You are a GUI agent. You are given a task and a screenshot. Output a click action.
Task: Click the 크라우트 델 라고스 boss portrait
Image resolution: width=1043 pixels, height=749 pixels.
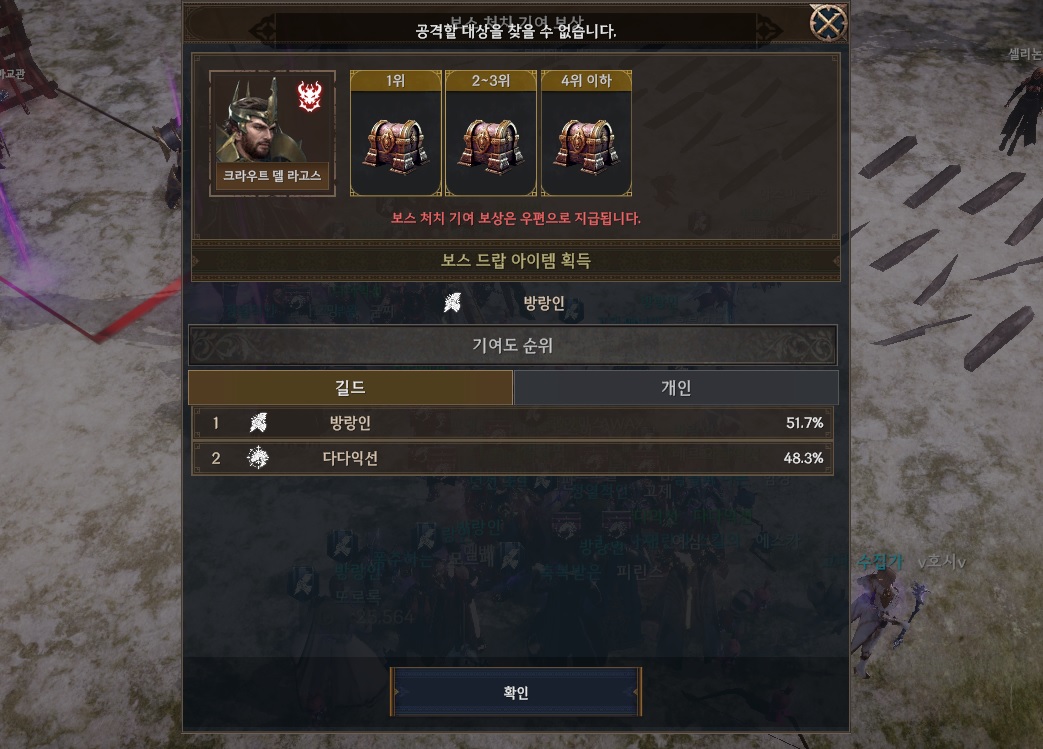click(272, 133)
